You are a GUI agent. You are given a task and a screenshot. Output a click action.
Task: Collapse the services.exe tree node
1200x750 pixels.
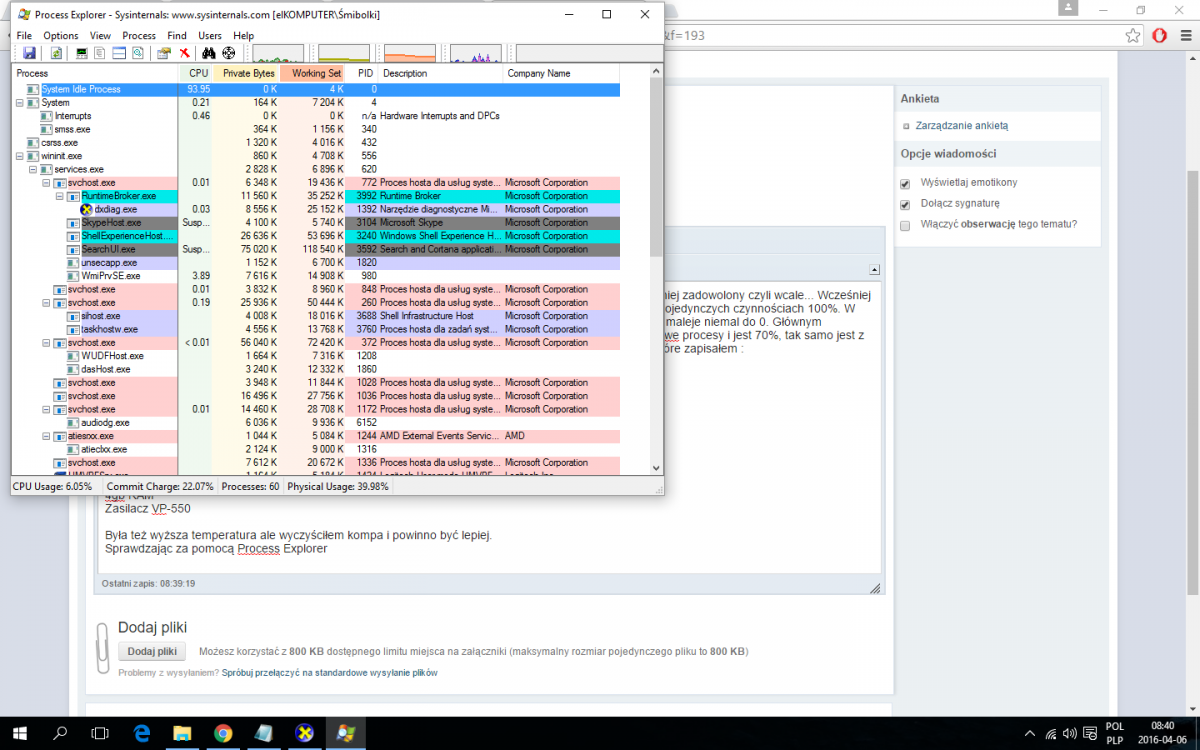[x=33, y=170]
